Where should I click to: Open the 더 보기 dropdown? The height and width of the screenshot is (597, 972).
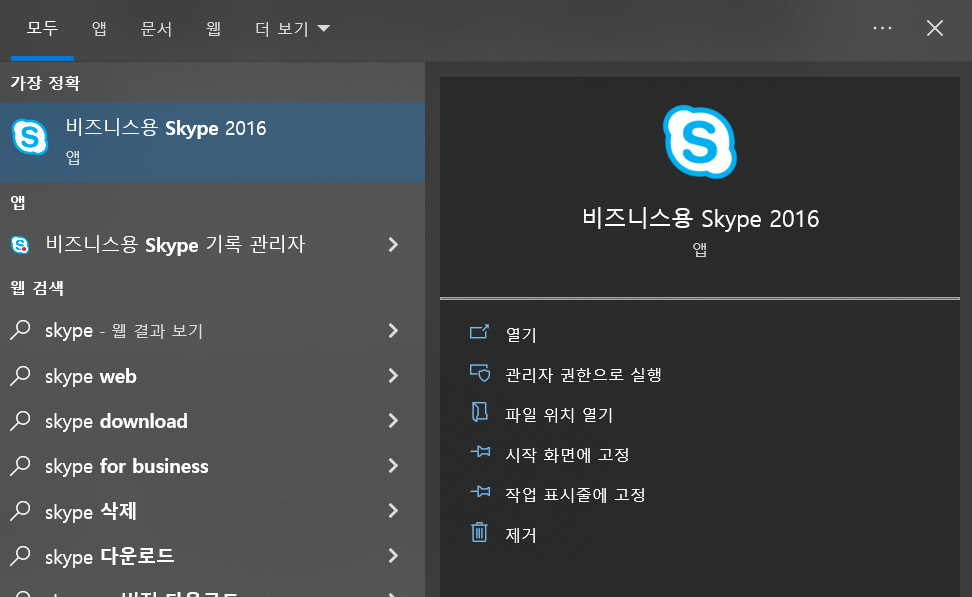[x=292, y=29]
